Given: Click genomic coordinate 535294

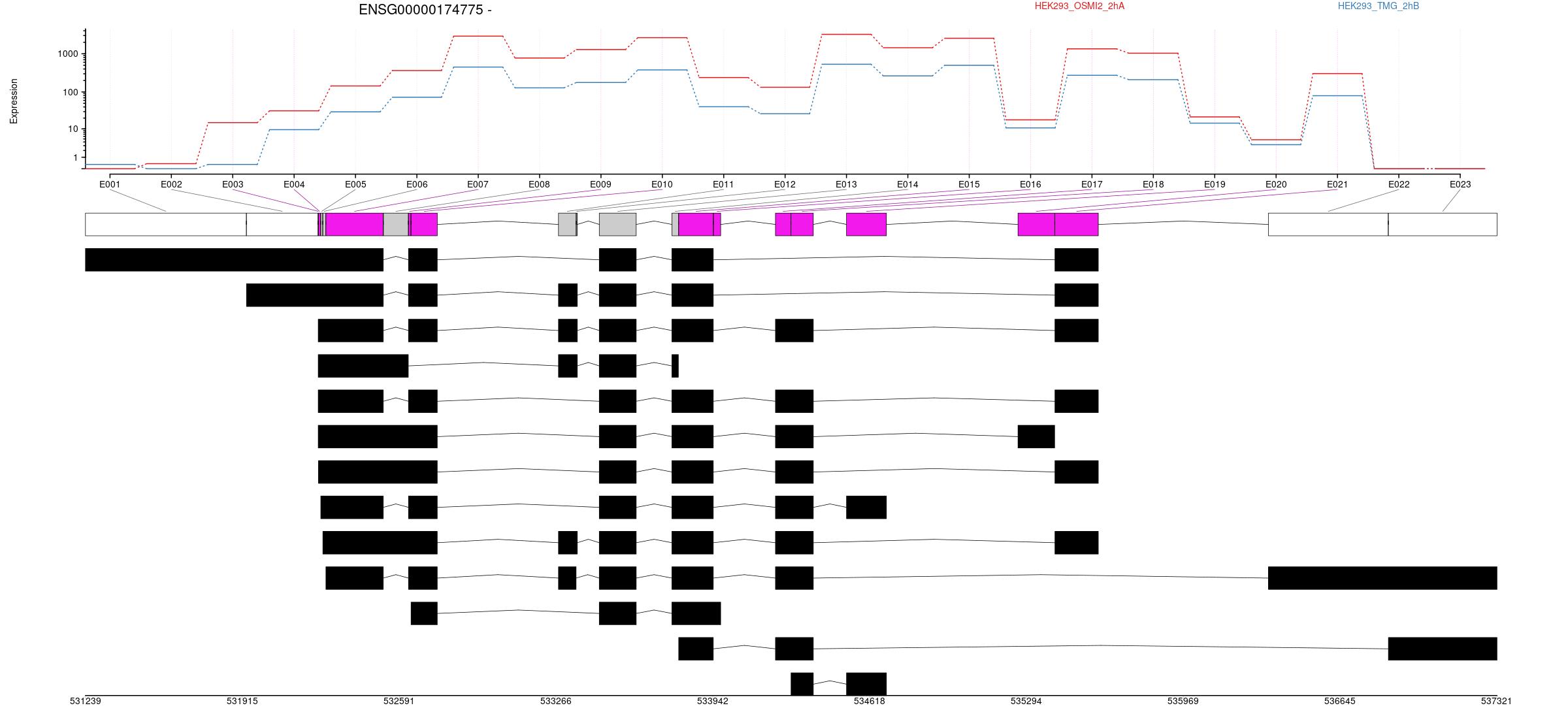Looking at the screenshot, I should click(x=1026, y=701).
